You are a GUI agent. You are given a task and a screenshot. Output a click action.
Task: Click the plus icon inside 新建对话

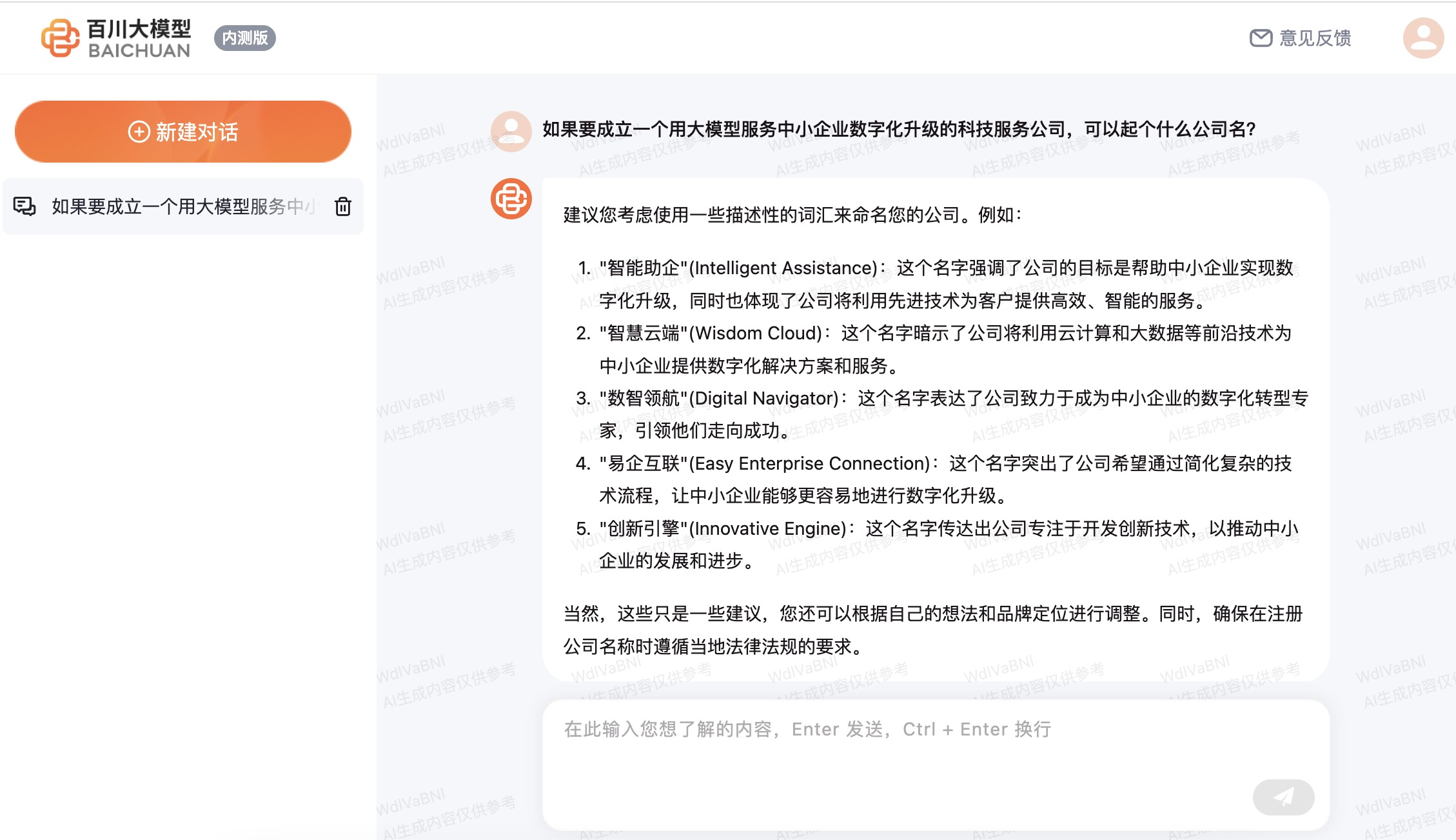click(x=139, y=132)
